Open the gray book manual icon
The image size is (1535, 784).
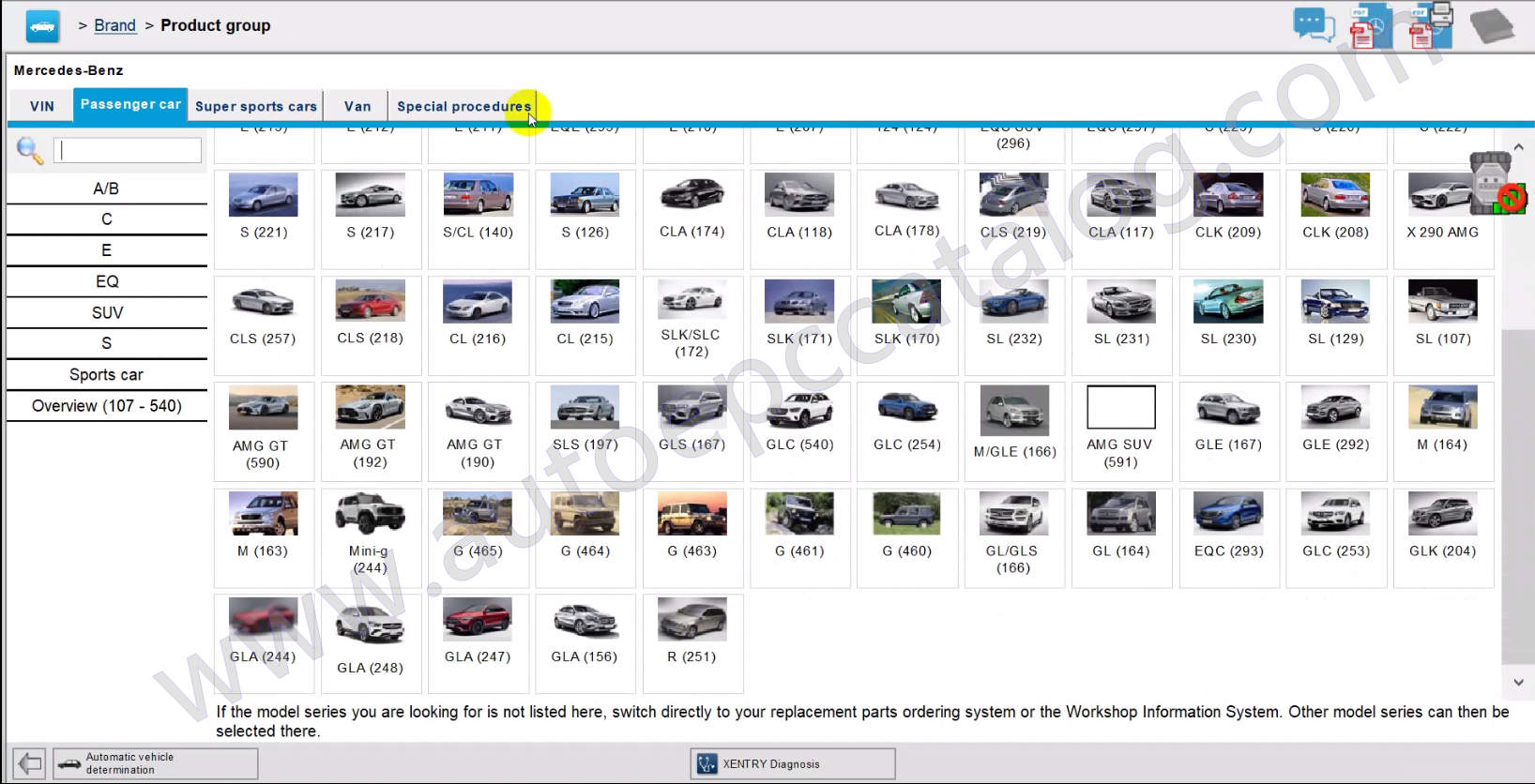tap(1492, 25)
